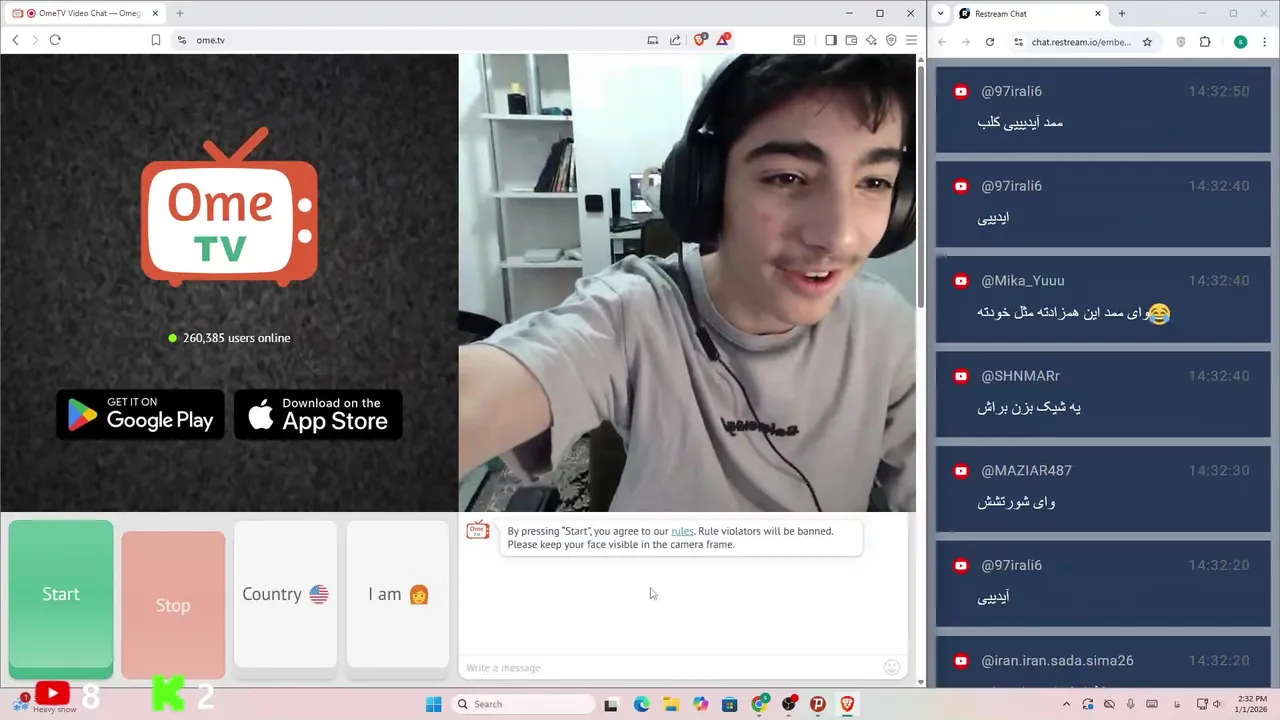Screen dimensions: 1280x720
Task: Click the cast media icon in address bar
Action: click(x=653, y=40)
